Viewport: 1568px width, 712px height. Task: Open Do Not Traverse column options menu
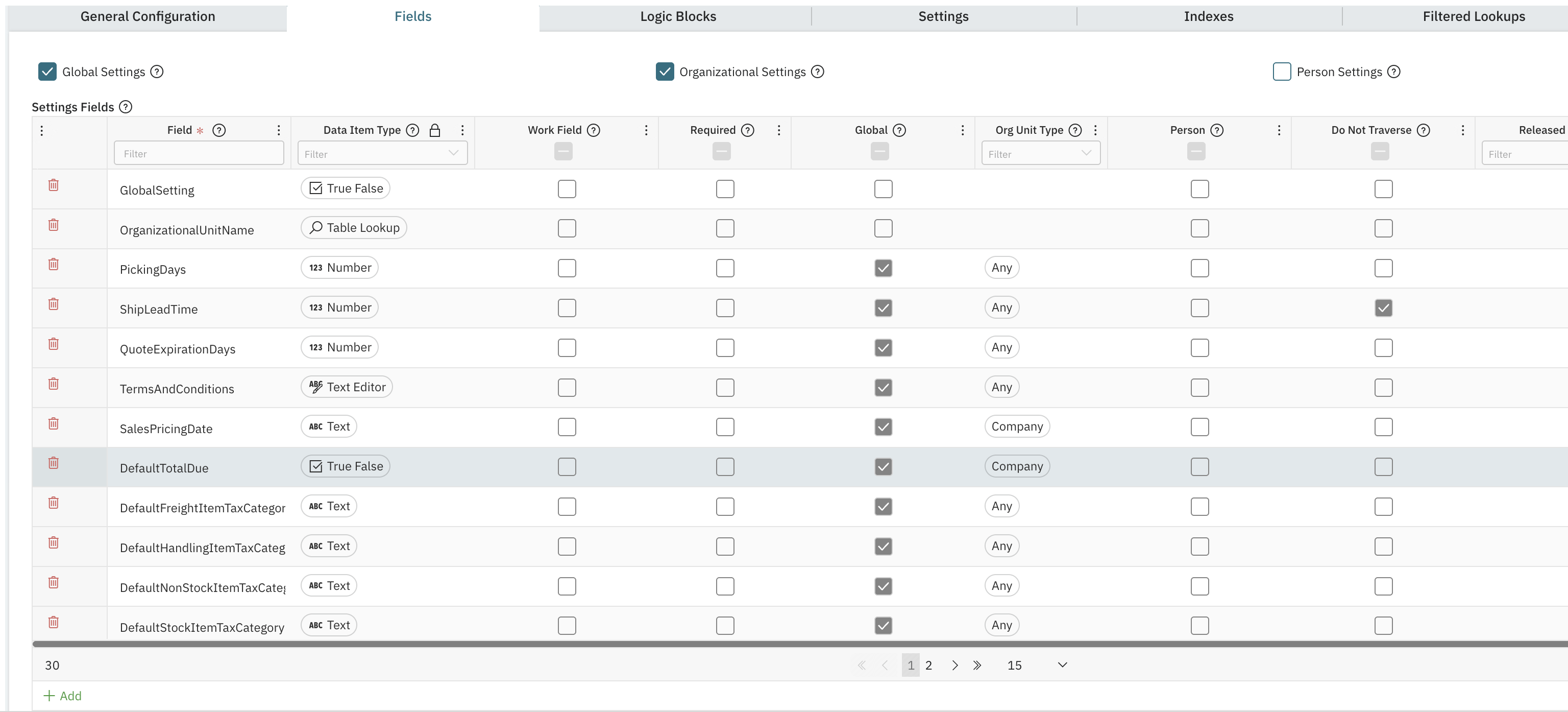pos(1463,130)
